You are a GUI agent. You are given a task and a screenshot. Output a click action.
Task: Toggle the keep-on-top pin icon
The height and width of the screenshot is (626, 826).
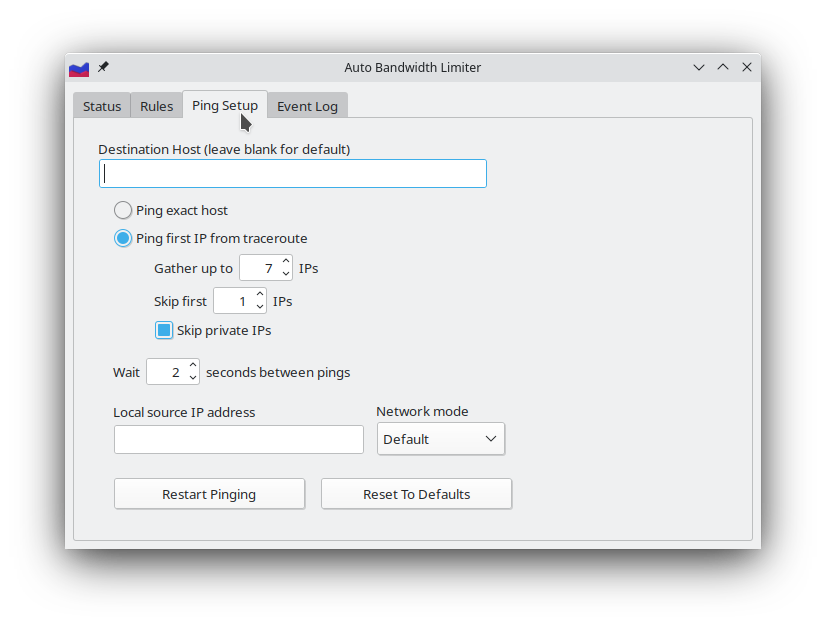[x=102, y=67]
